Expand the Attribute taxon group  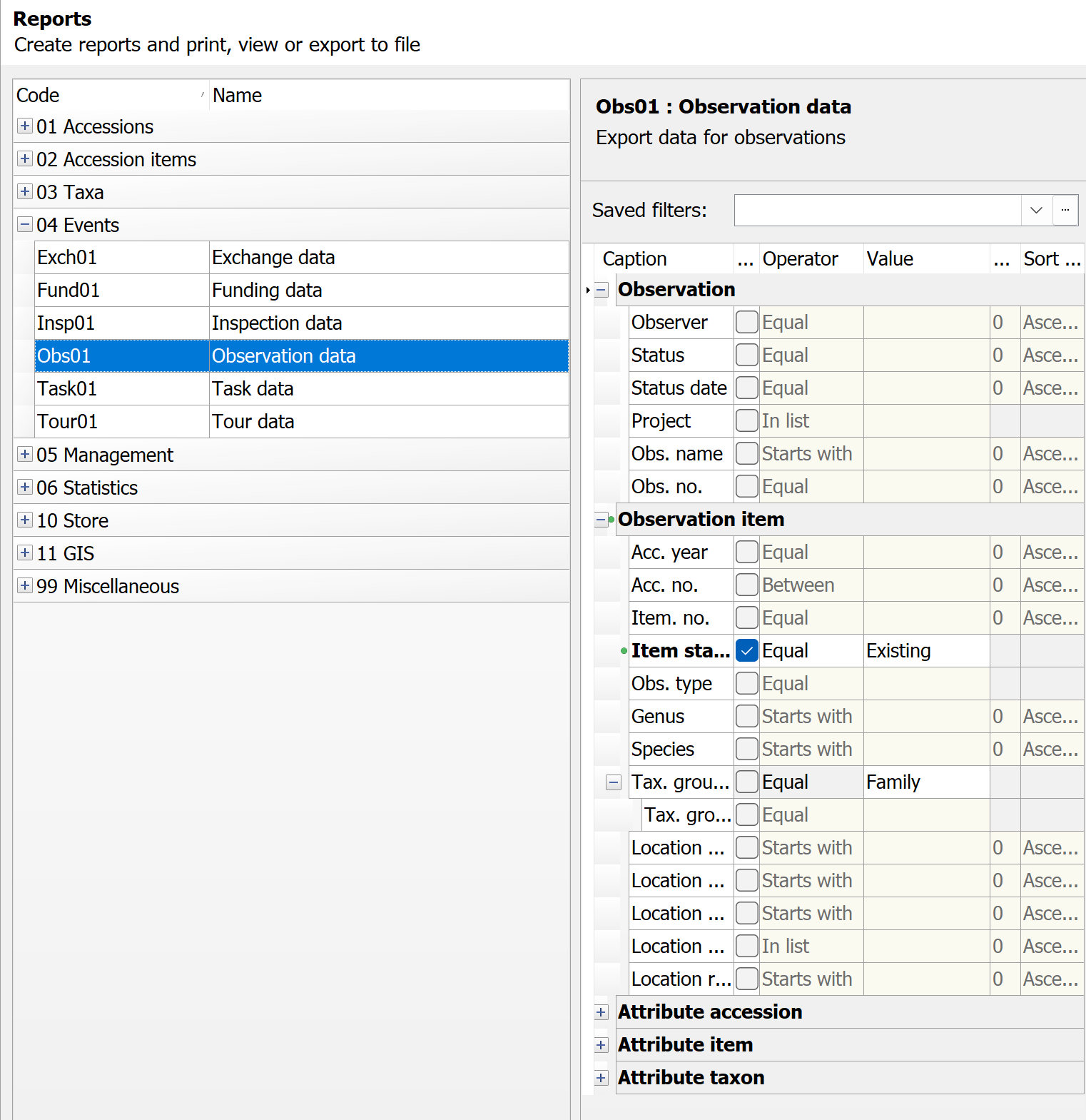(602, 1079)
